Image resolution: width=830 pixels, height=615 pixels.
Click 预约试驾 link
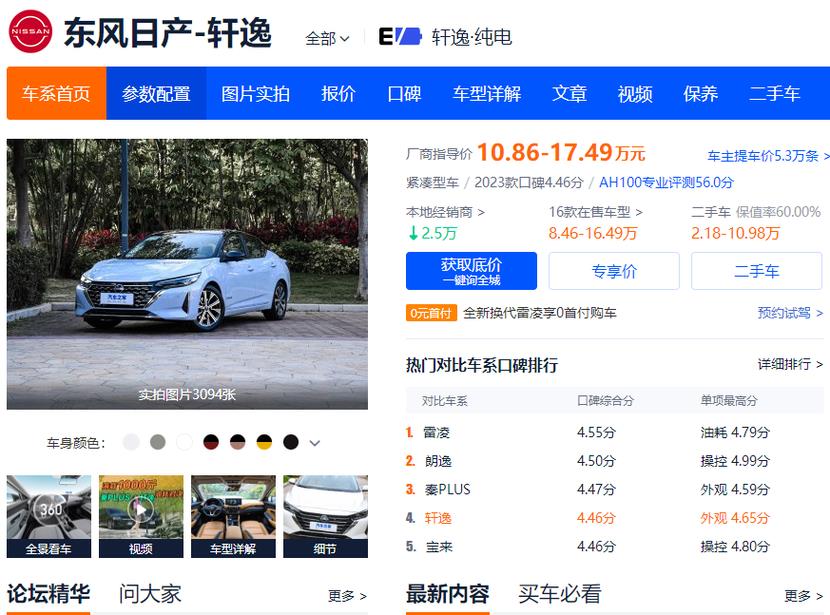coord(790,313)
